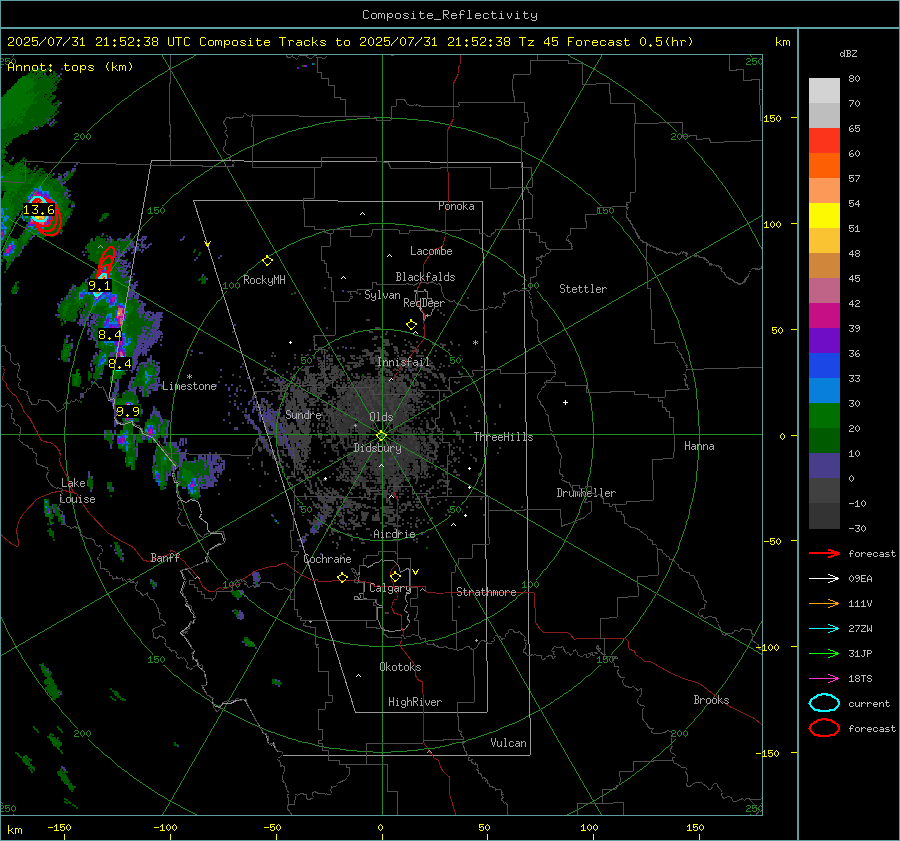Viewport: 900px width, 841px height.
Task: Choose the purple 36-39 dBZ swatch
Action: 824,341
